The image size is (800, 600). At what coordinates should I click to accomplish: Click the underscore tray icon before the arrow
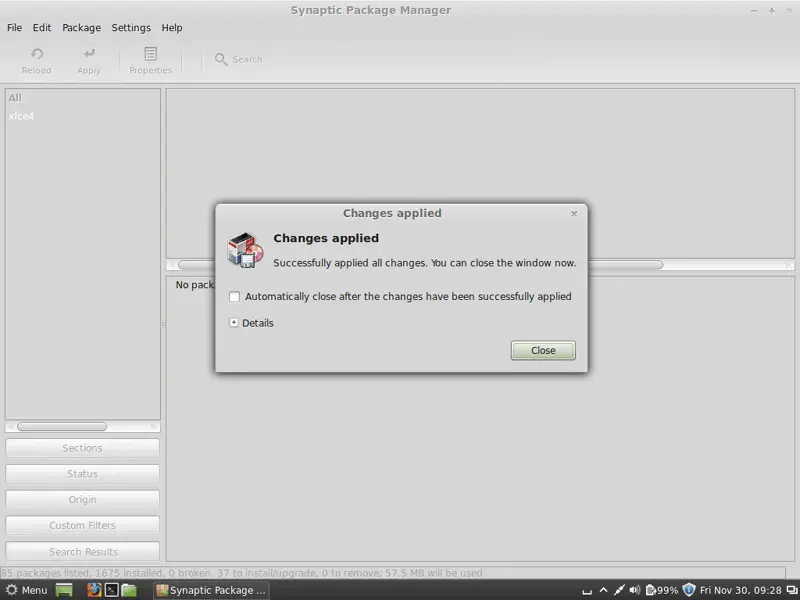[587, 592]
